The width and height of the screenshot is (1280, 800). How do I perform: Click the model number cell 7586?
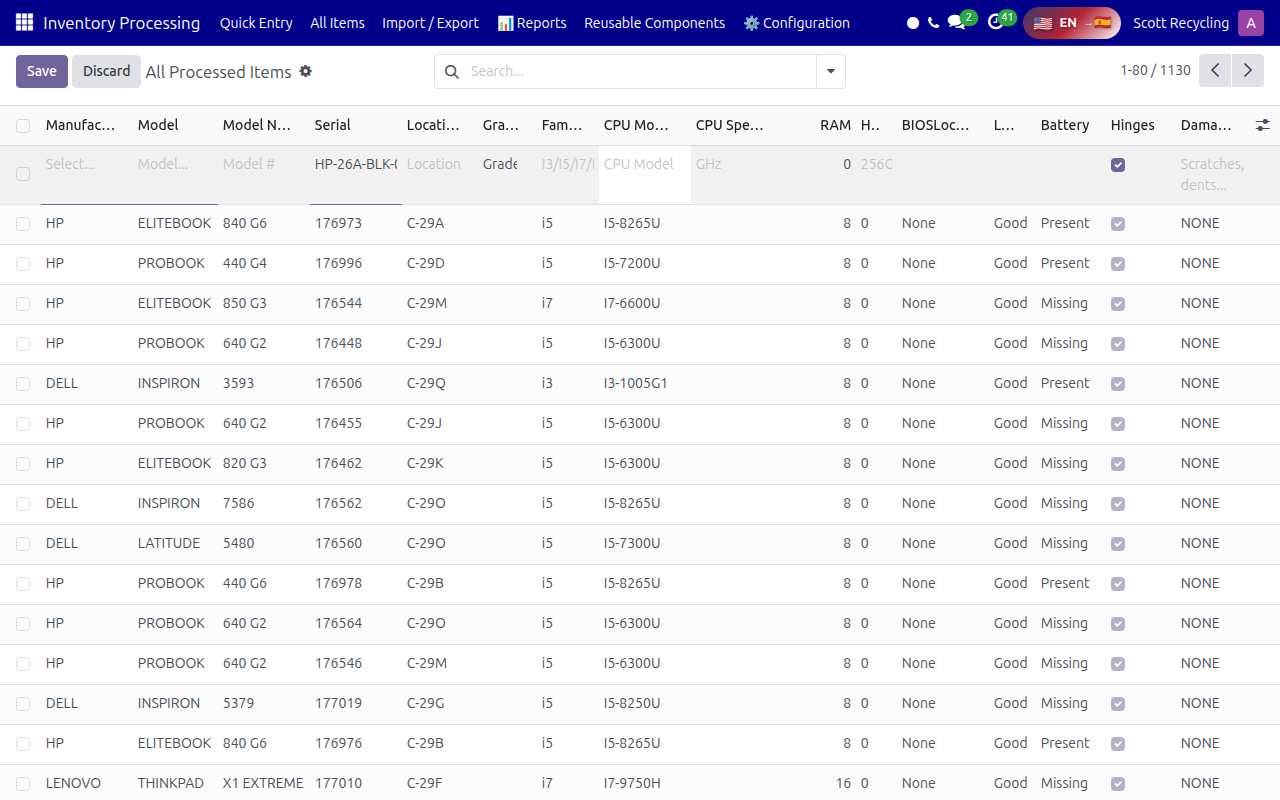(x=239, y=503)
